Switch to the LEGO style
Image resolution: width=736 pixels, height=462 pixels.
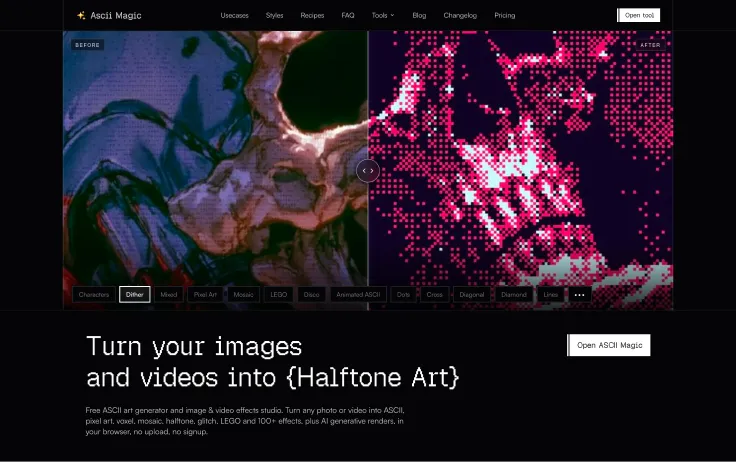click(278, 295)
